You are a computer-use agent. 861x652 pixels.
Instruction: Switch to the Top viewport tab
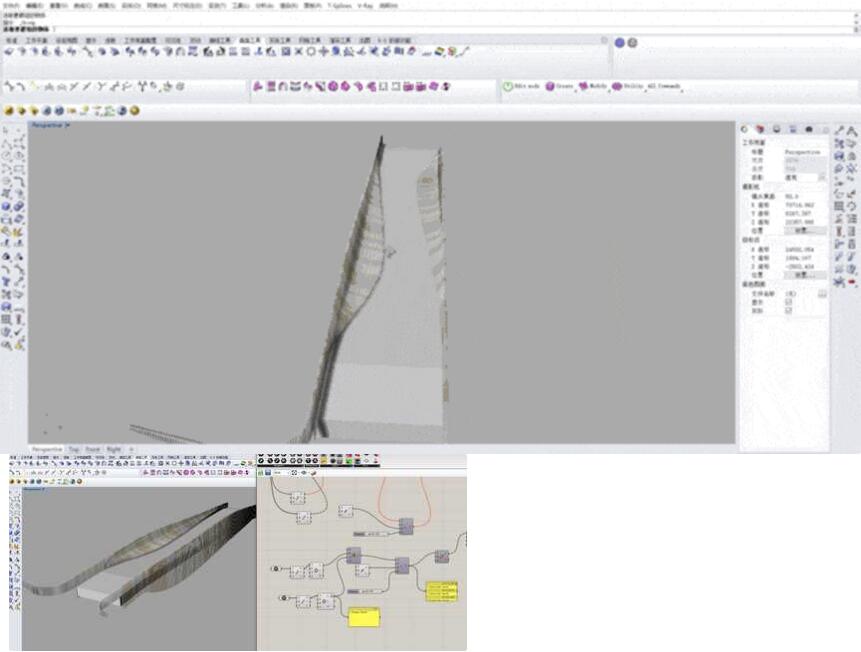tap(74, 450)
